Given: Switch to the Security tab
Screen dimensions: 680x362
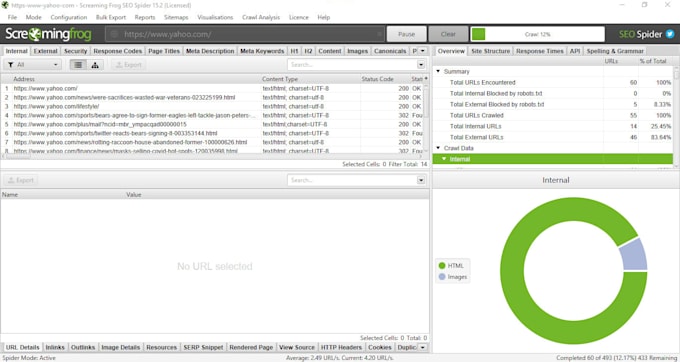Looking at the screenshot, I should (x=75, y=51).
